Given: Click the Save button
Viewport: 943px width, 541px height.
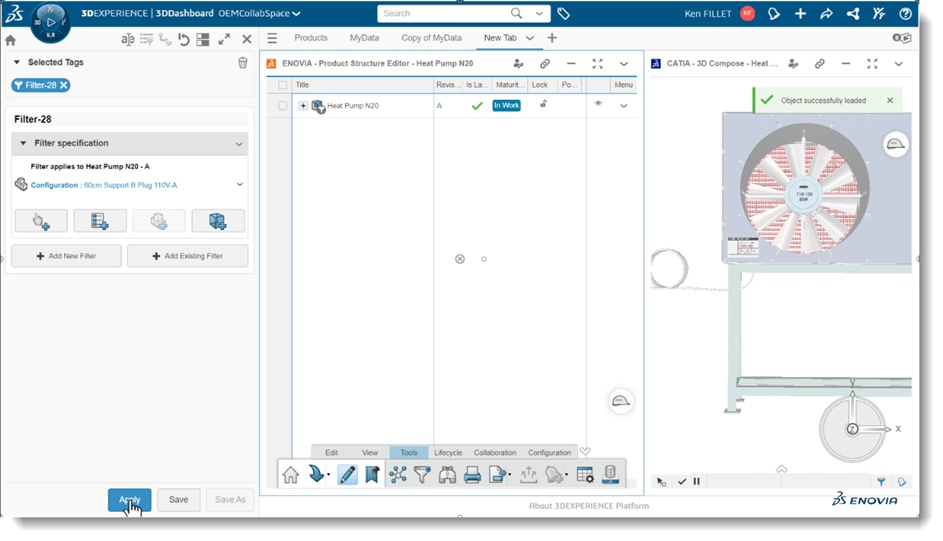Looking at the screenshot, I should point(179,500).
